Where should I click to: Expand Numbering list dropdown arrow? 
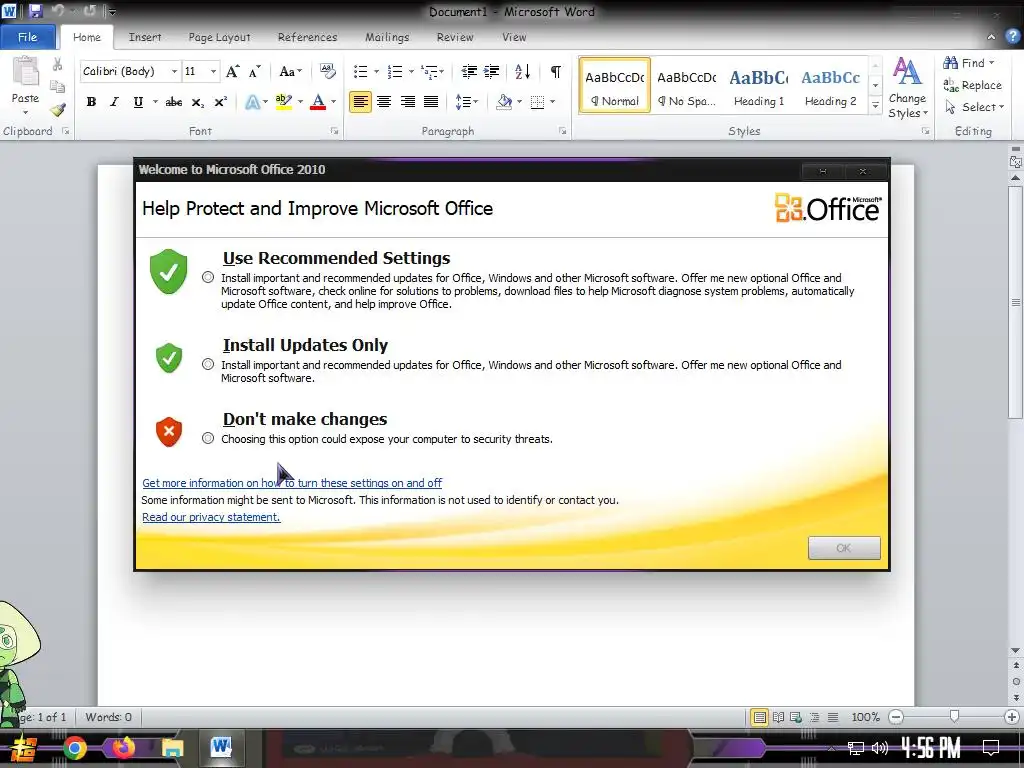(x=411, y=71)
